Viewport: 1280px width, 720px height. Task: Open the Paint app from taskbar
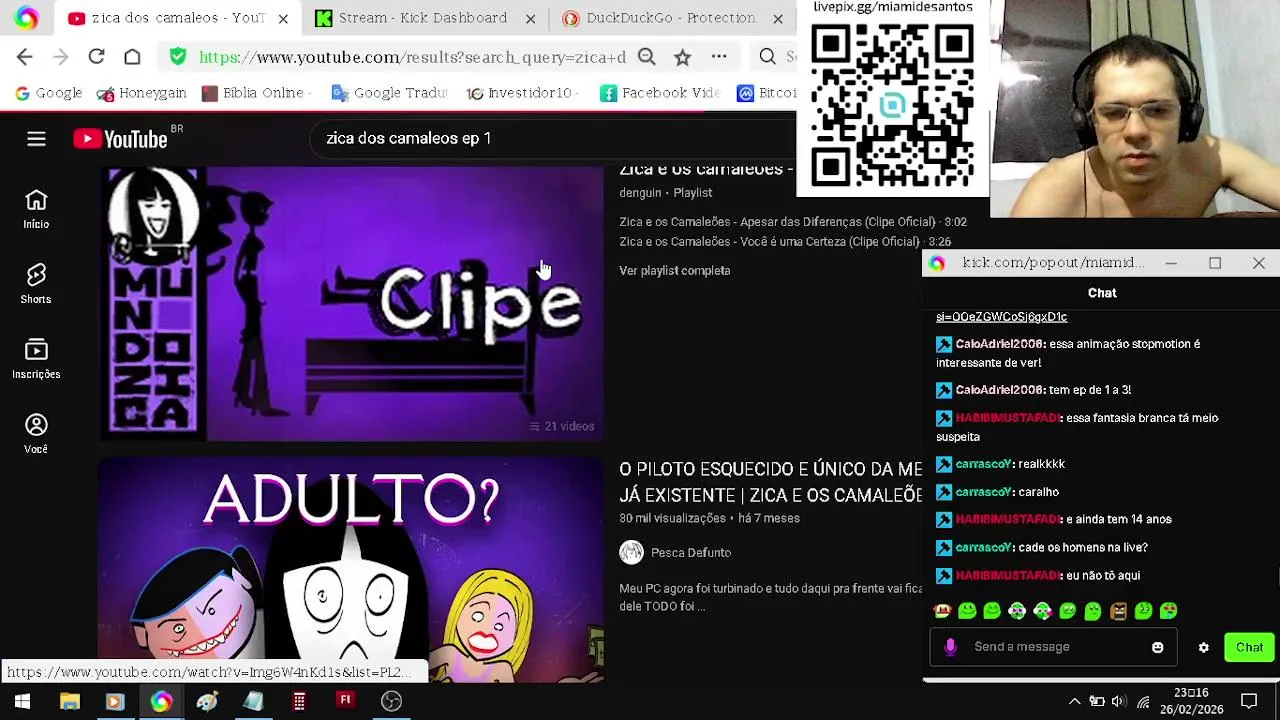pyautogui.click(x=207, y=701)
